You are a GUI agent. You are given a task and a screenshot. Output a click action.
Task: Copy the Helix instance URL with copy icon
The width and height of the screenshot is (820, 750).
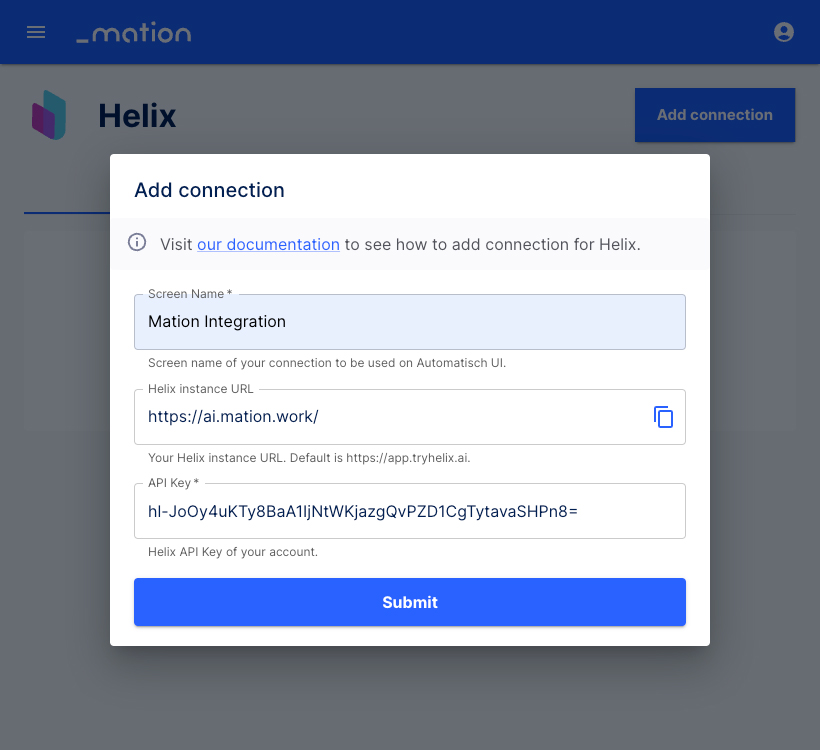[x=663, y=417]
